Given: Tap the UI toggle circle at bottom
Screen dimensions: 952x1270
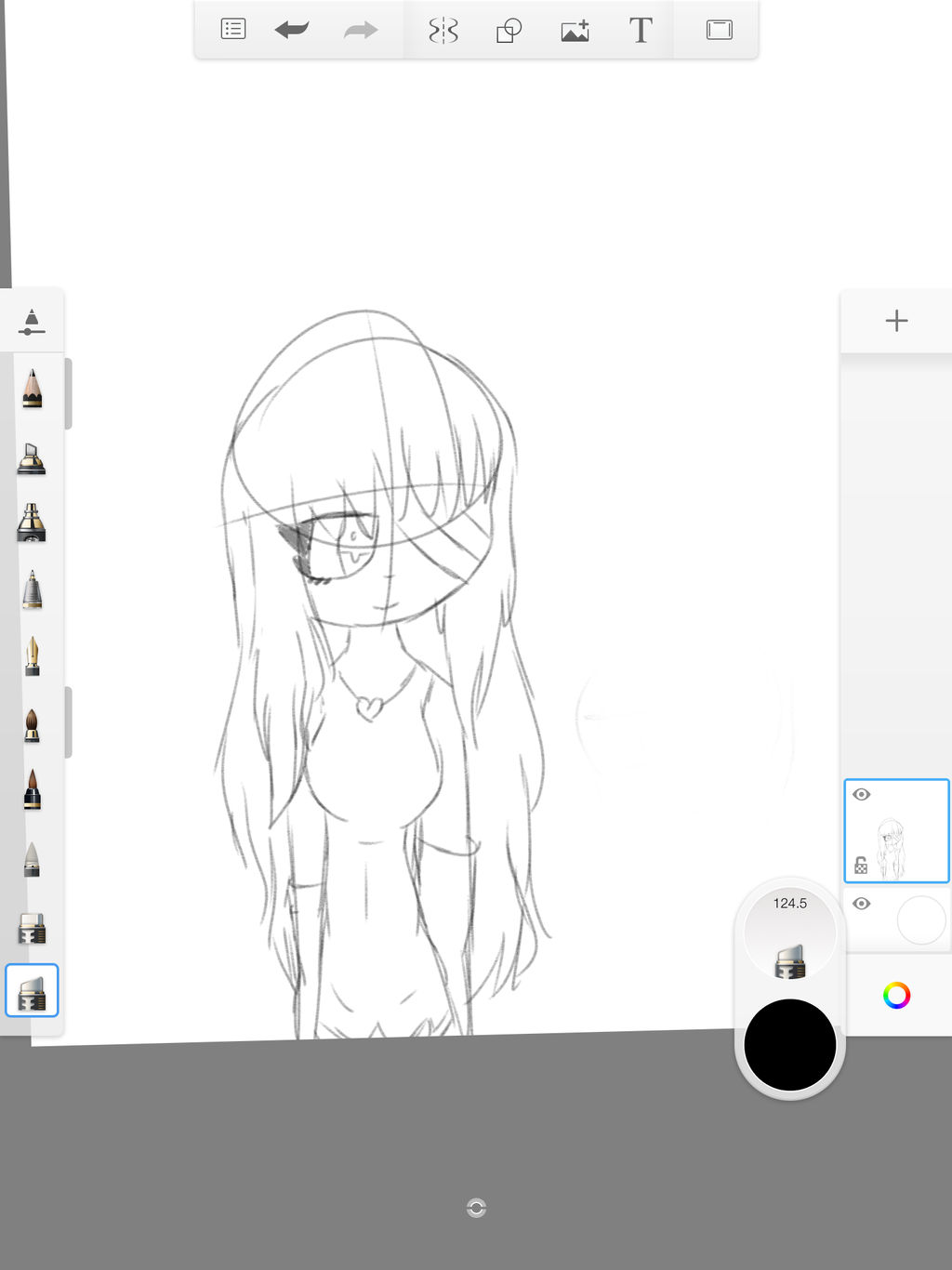Looking at the screenshot, I should click(476, 1208).
